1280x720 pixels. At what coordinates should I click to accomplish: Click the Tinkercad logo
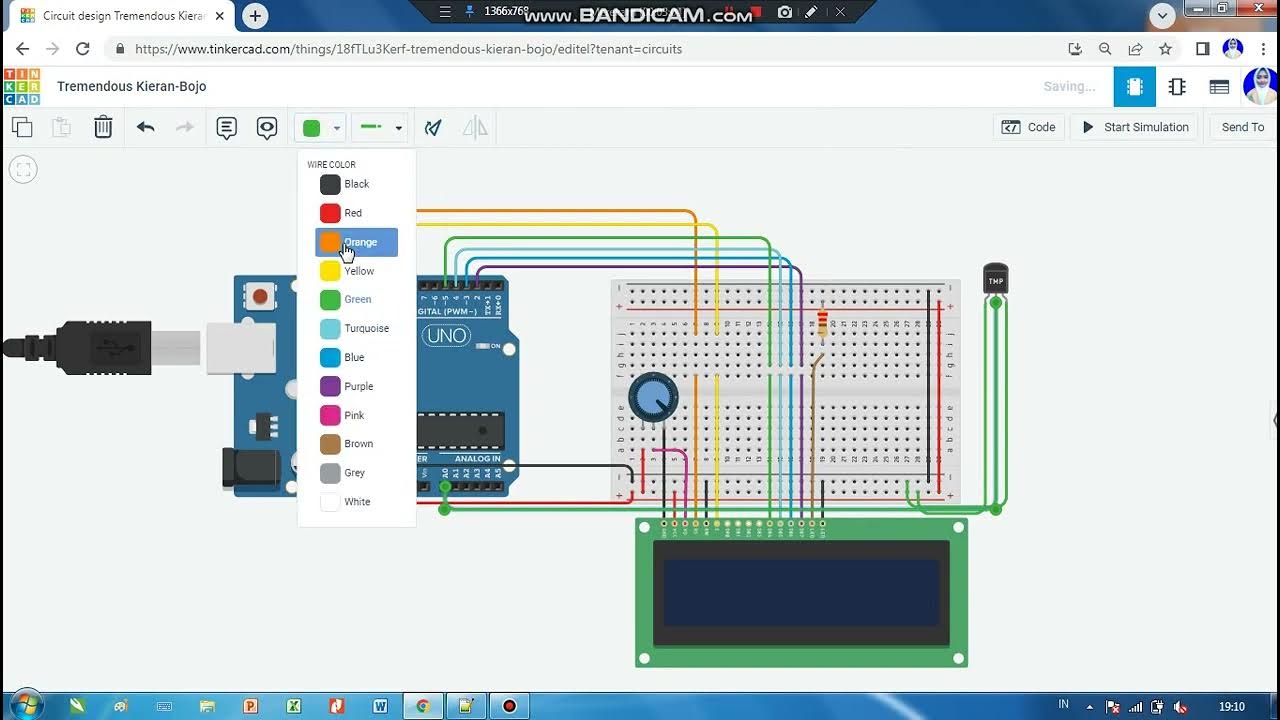[22, 86]
